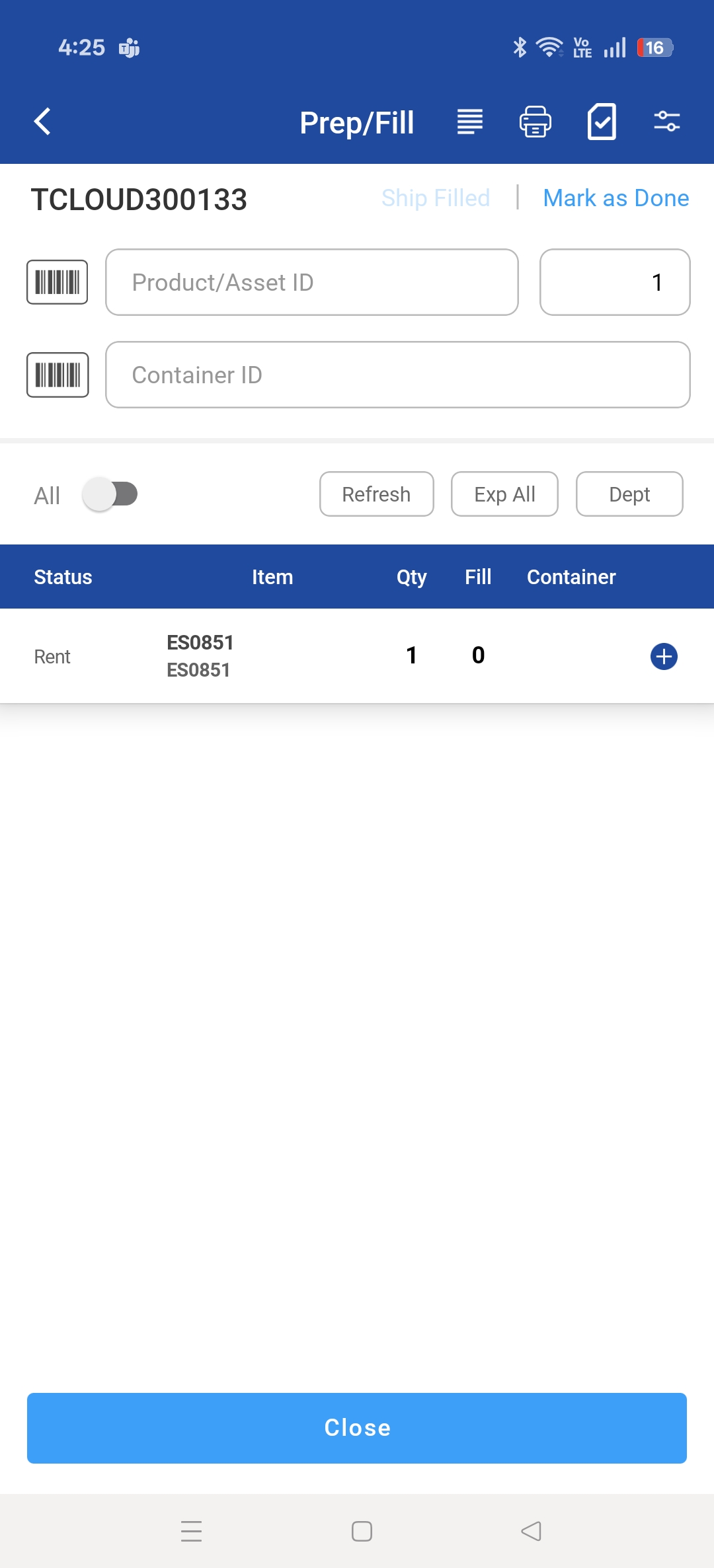Tap the Android home navigation button

pos(362,1531)
